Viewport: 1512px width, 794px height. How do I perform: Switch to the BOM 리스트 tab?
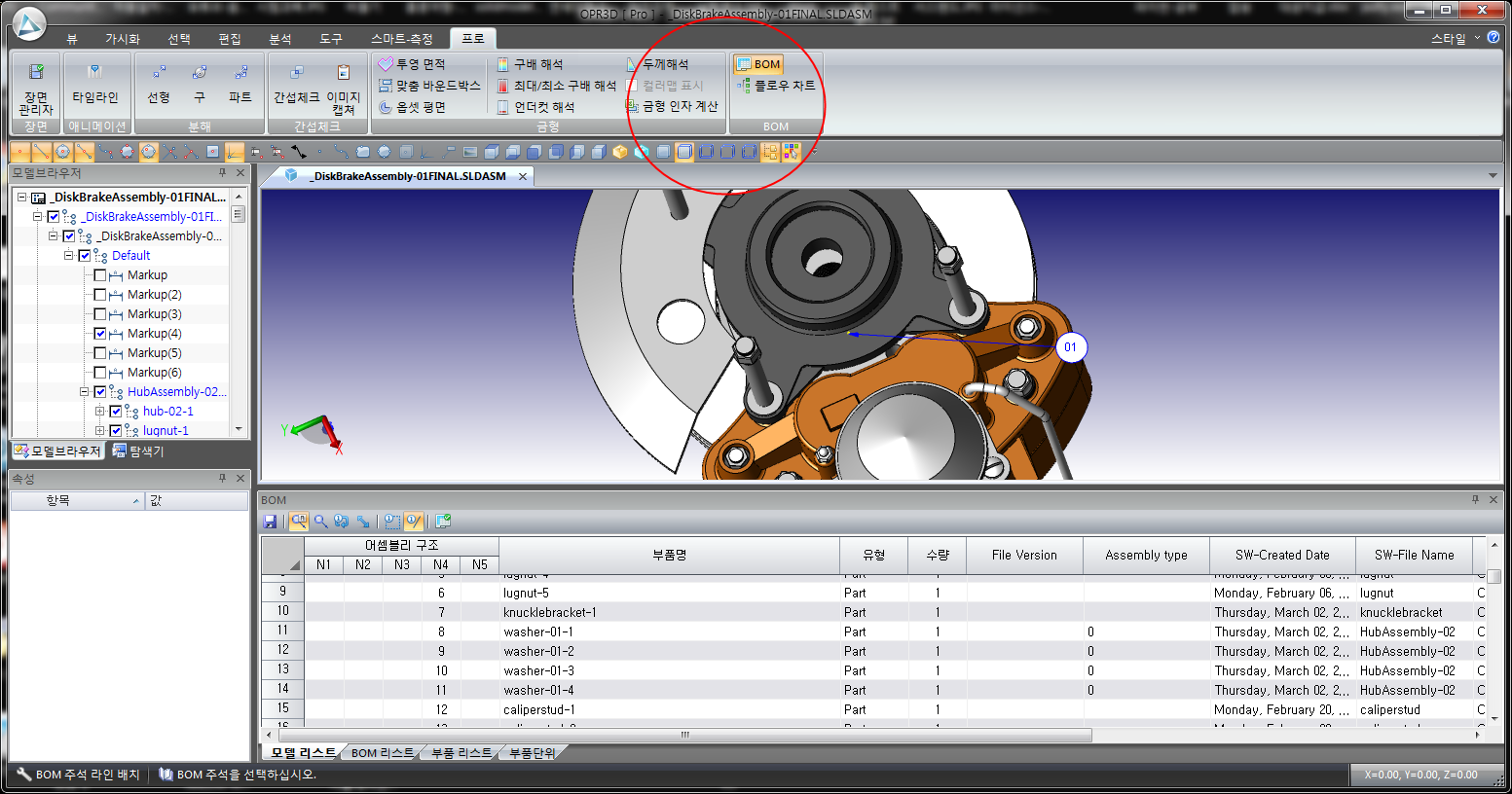pyautogui.click(x=381, y=753)
